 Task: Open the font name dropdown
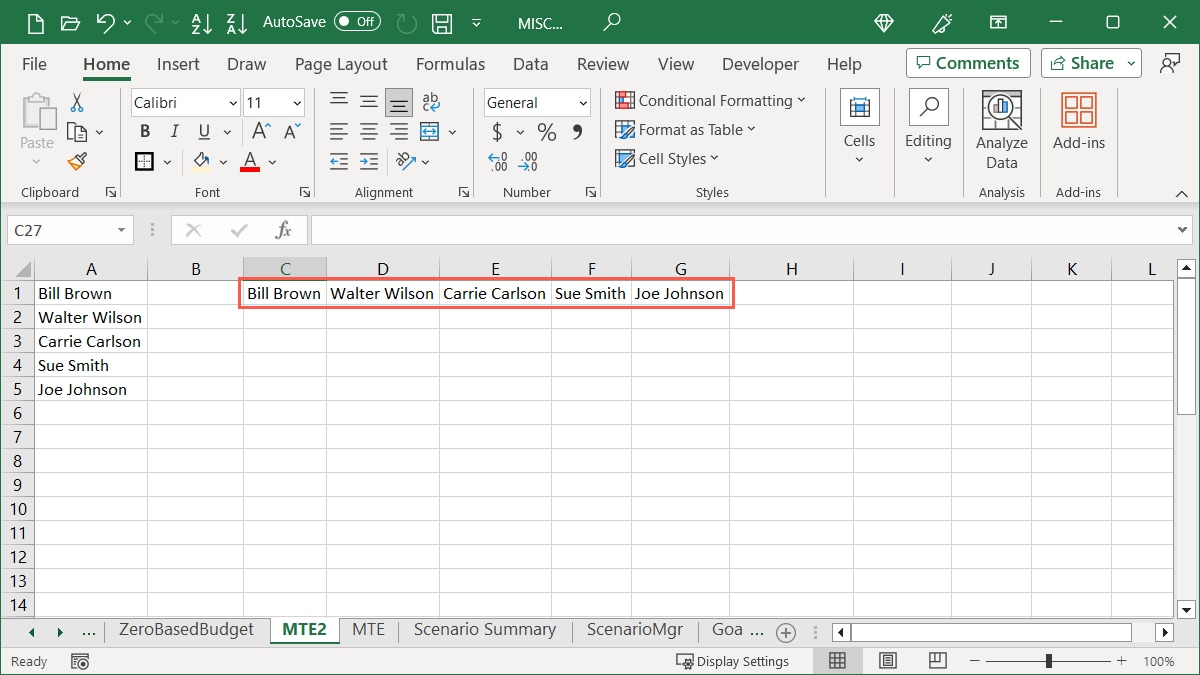click(x=232, y=102)
